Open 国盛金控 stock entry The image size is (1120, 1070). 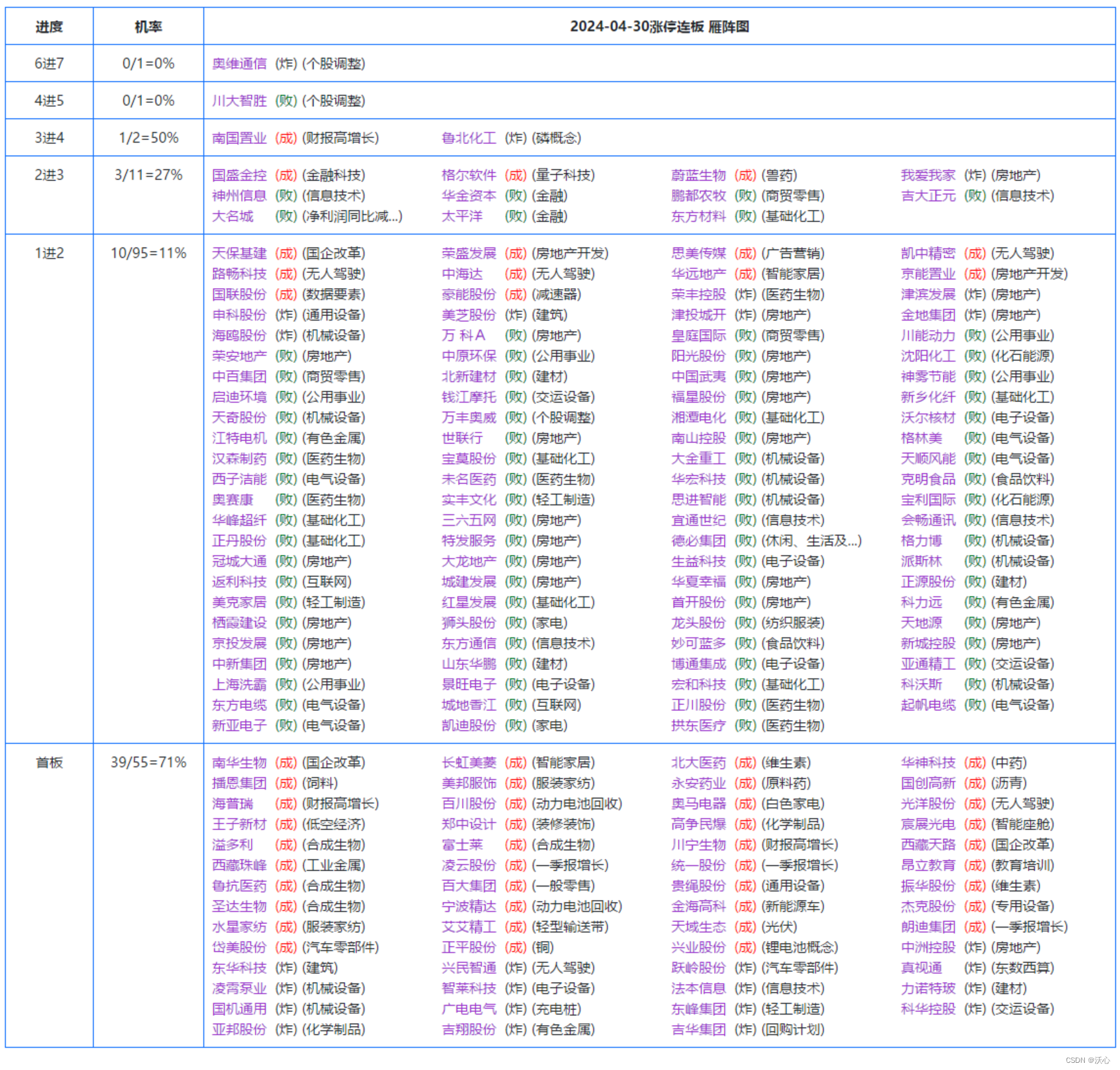(x=239, y=175)
